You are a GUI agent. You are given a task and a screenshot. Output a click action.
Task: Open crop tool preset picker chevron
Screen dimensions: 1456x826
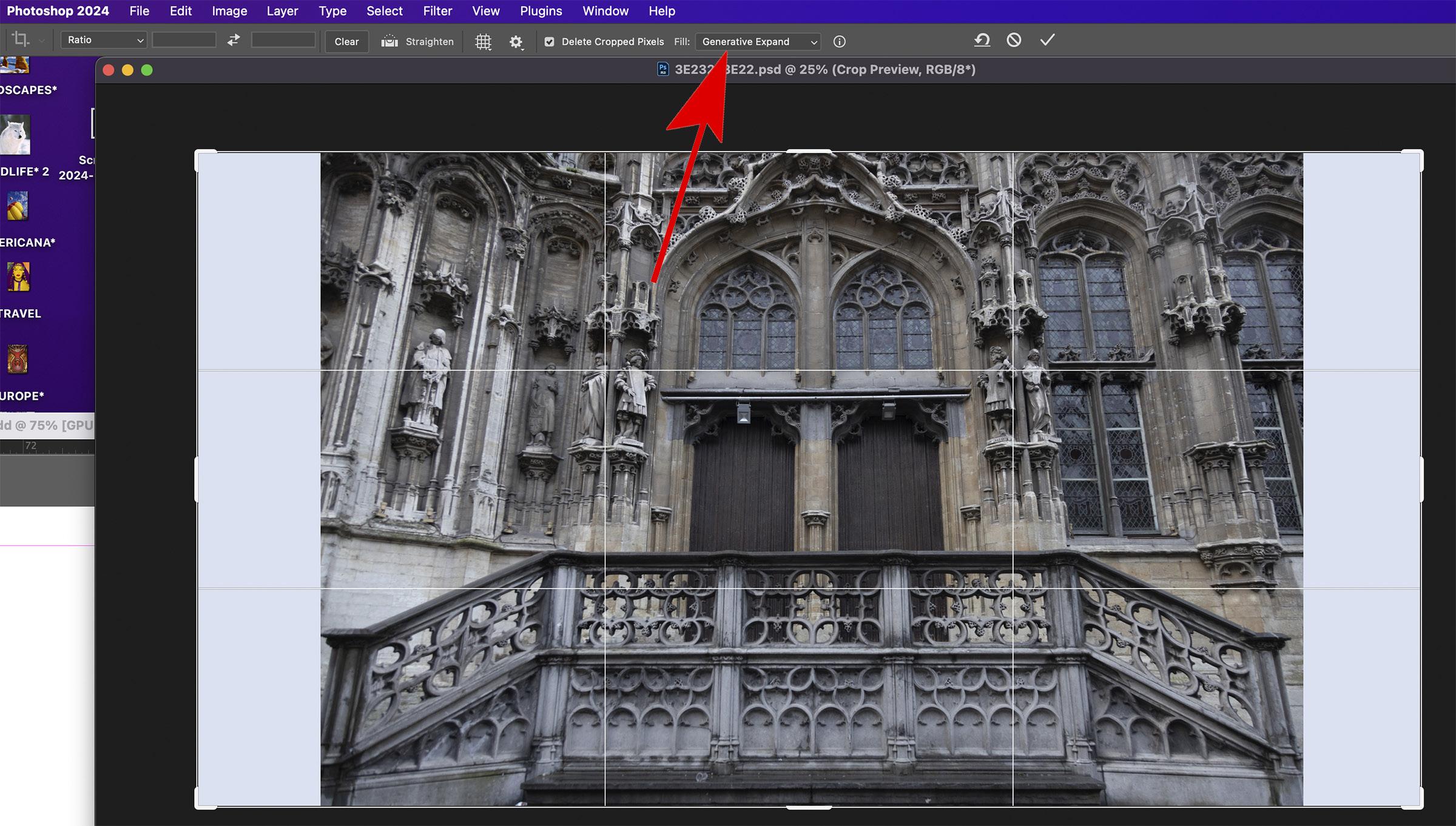tap(42, 41)
